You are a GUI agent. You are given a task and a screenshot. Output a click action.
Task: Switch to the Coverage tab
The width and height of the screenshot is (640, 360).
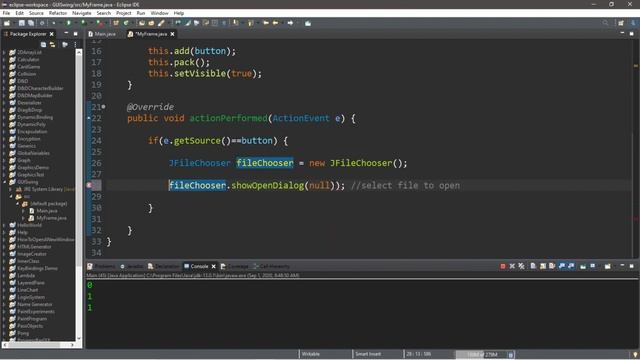[234, 266]
